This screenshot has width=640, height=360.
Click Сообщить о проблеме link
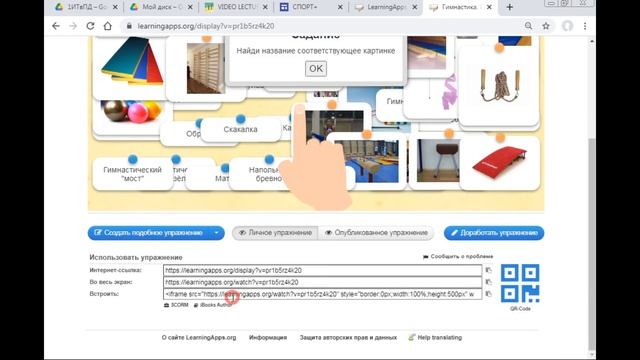click(458, 256)
